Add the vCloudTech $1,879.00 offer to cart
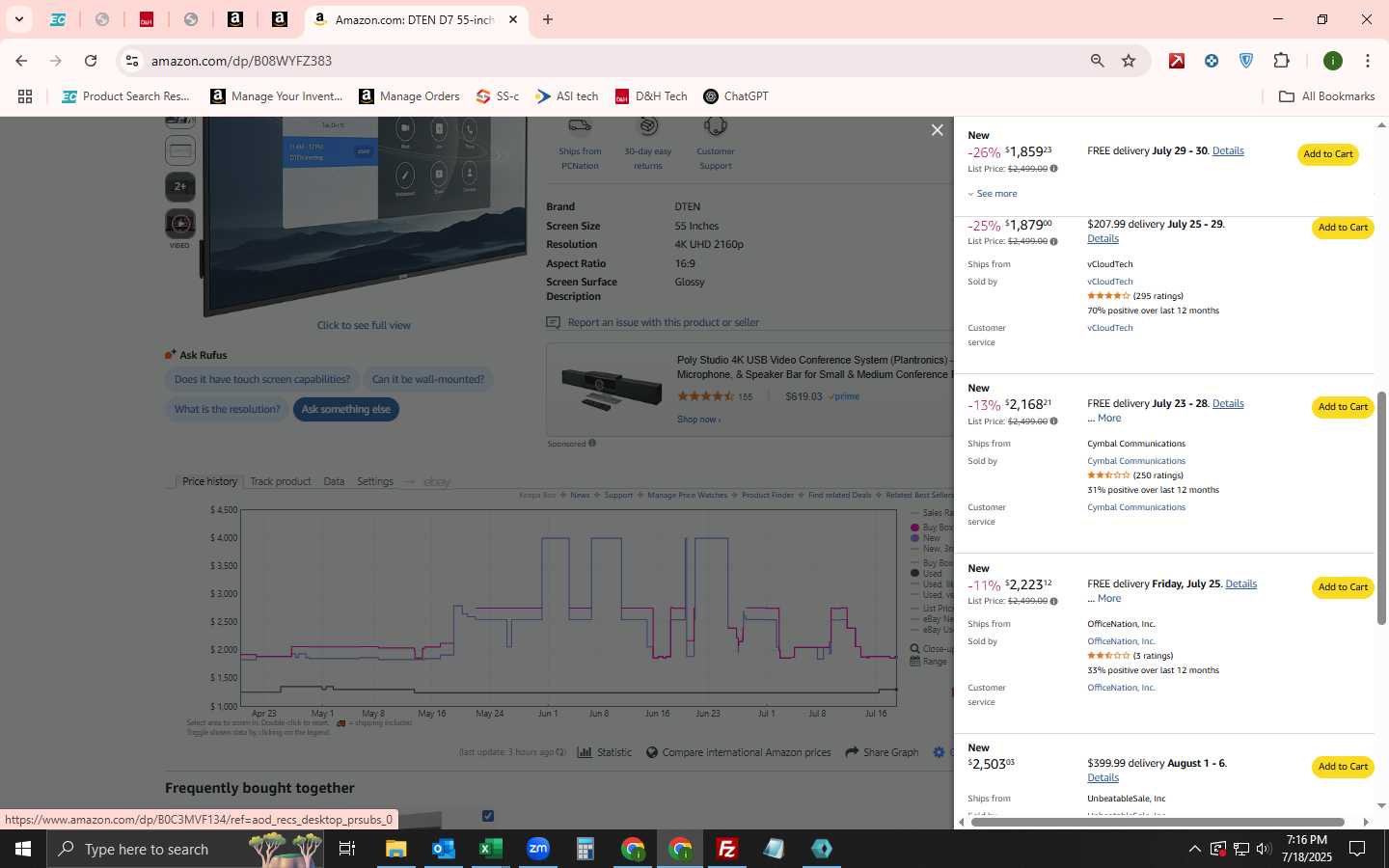Screen dimensions: 1389x868 (x=1343, y=228)
